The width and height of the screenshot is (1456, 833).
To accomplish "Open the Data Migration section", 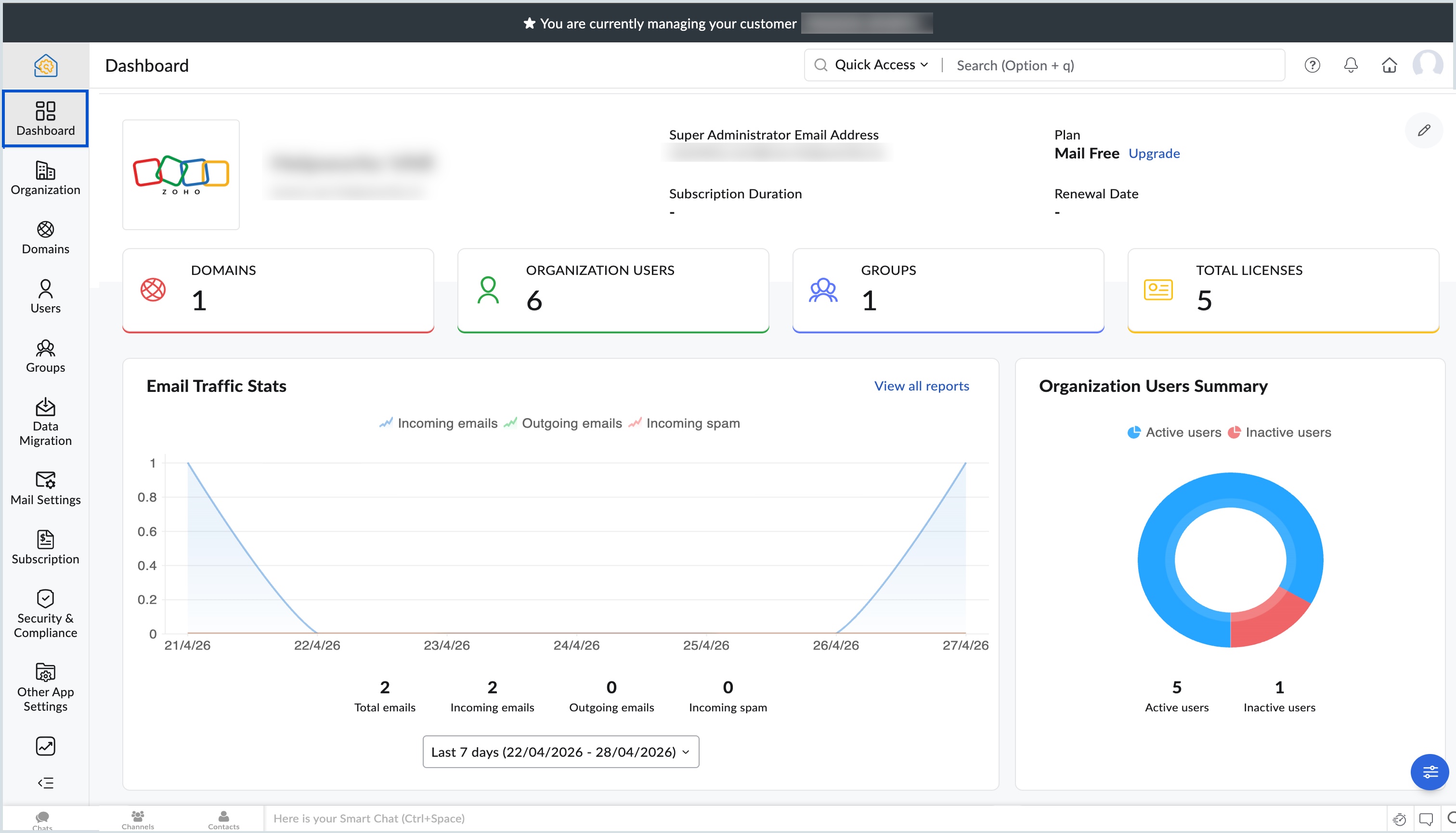I will point(45,422).
